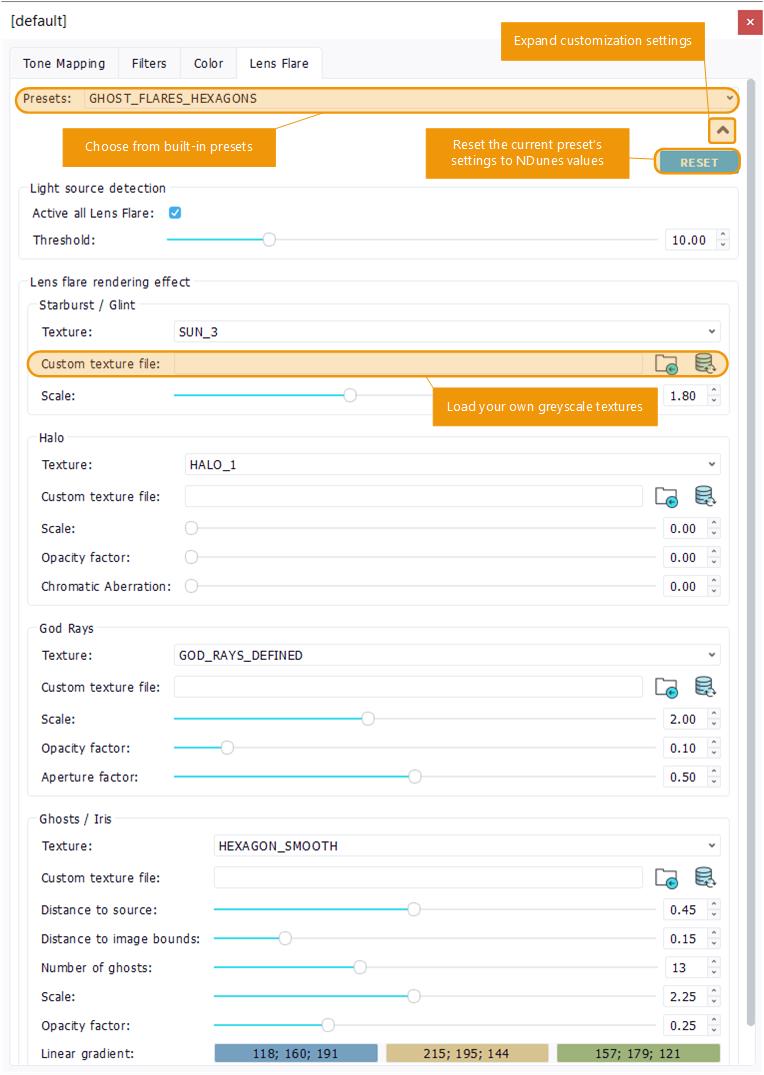The image size is (764, 1075).
Task: Open the Filters tab
Action: [x=149, y=63]
